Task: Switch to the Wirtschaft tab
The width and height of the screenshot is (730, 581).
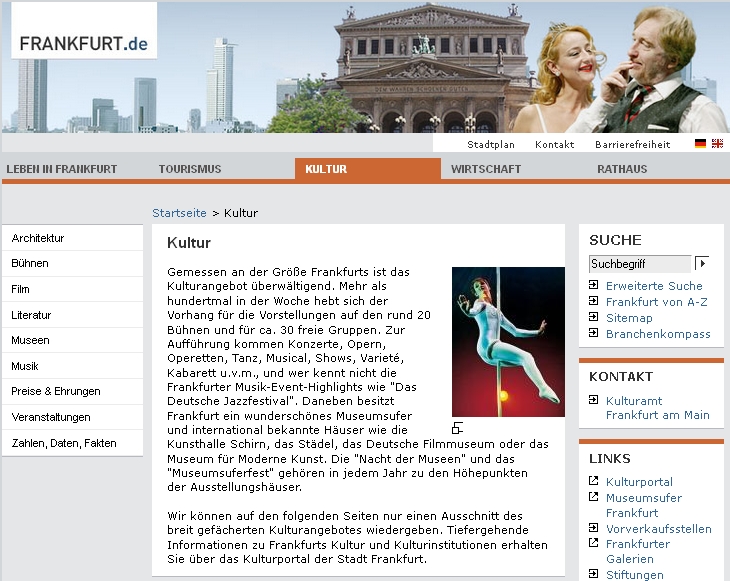Action: [x=486, y=169]
